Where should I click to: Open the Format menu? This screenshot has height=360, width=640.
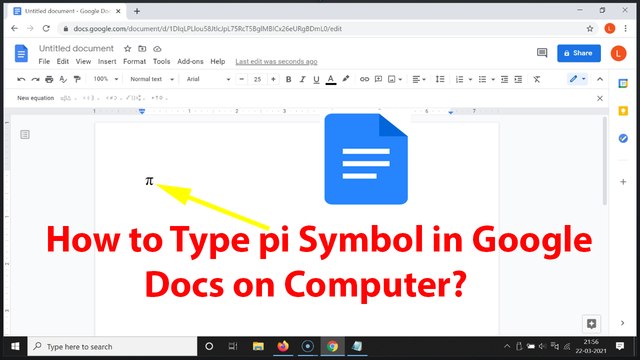click(134, 62)
